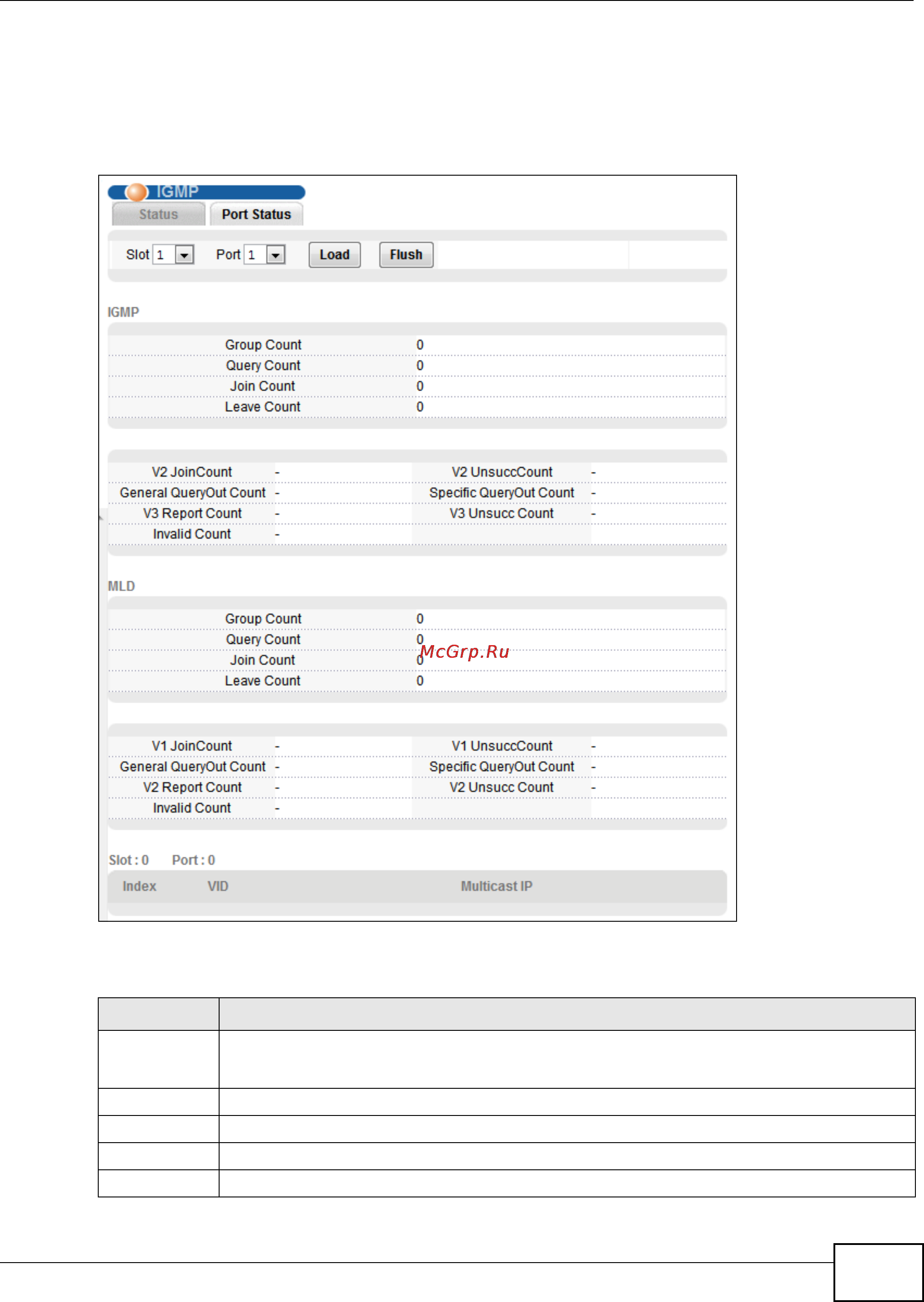Click the IGMP section heading
Image resolution: width=924 pixels, height=1302 pixels.
click(x=123, y=312)
